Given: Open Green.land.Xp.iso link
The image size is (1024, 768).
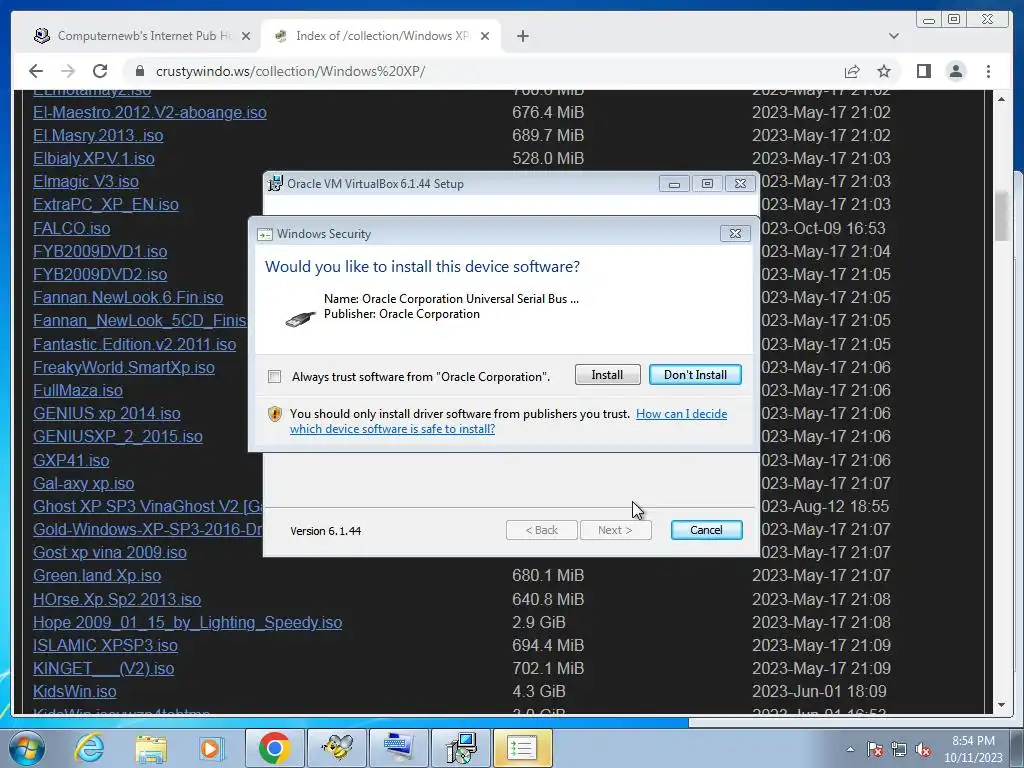Looking at the screenshot, I should point(97,575).
